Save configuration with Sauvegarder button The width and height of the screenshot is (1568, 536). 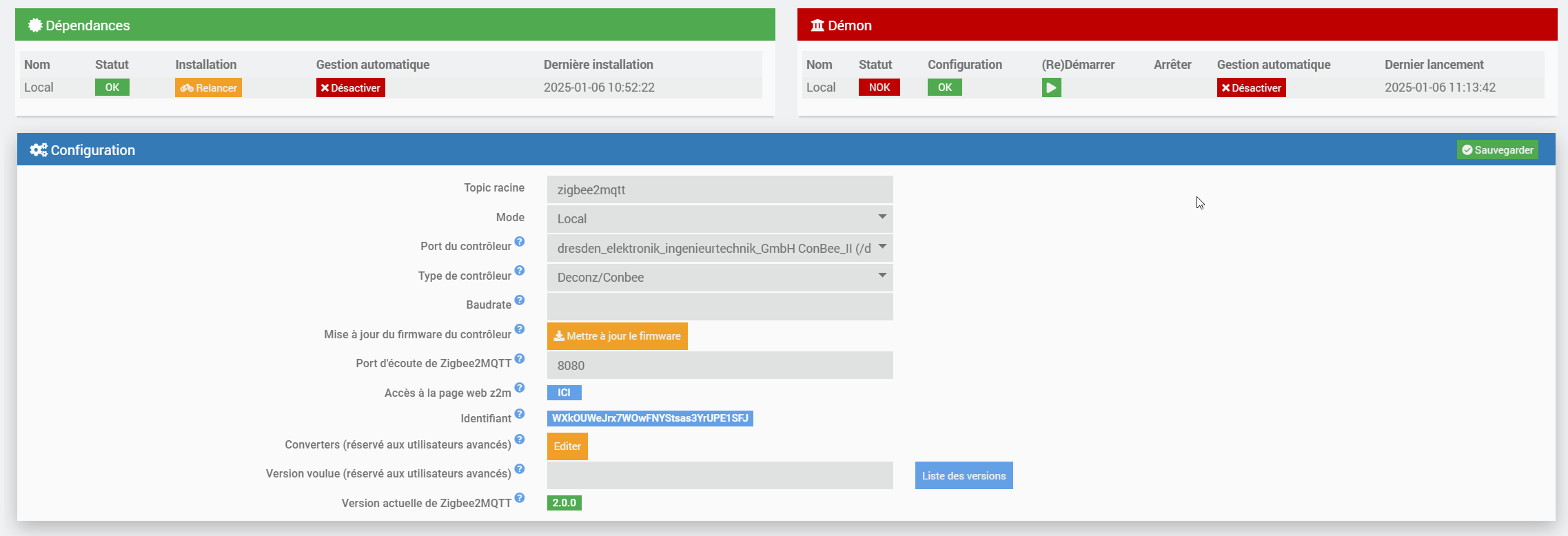click(1498, 150)
